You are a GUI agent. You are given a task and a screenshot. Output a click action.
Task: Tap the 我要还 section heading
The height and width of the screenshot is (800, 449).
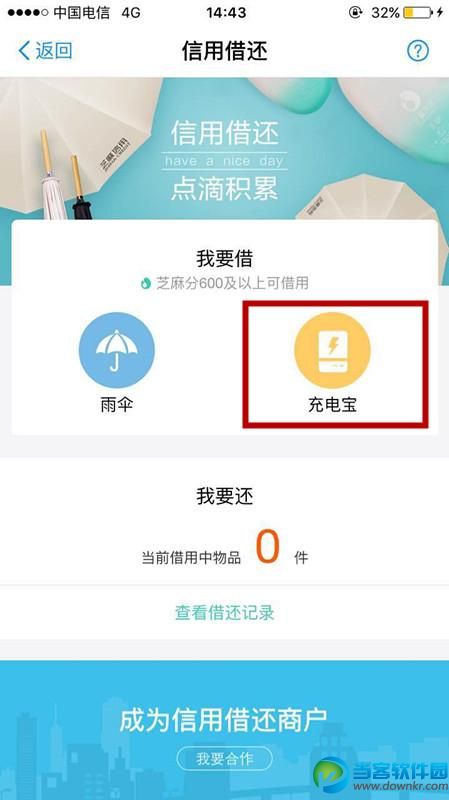pyautogui.click(x=224, y=496)
